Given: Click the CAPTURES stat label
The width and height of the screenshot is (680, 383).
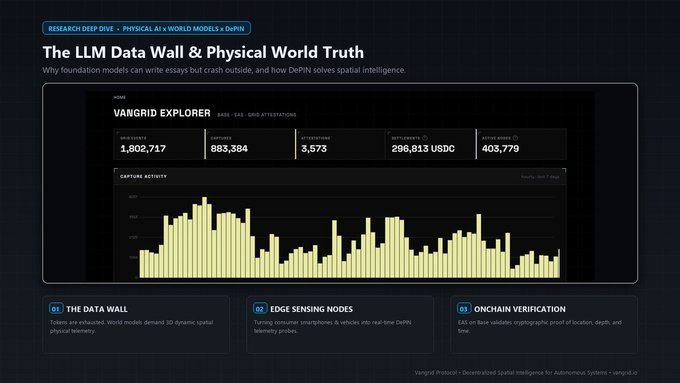Looking at the screenshot, I should tap(221, 138).
